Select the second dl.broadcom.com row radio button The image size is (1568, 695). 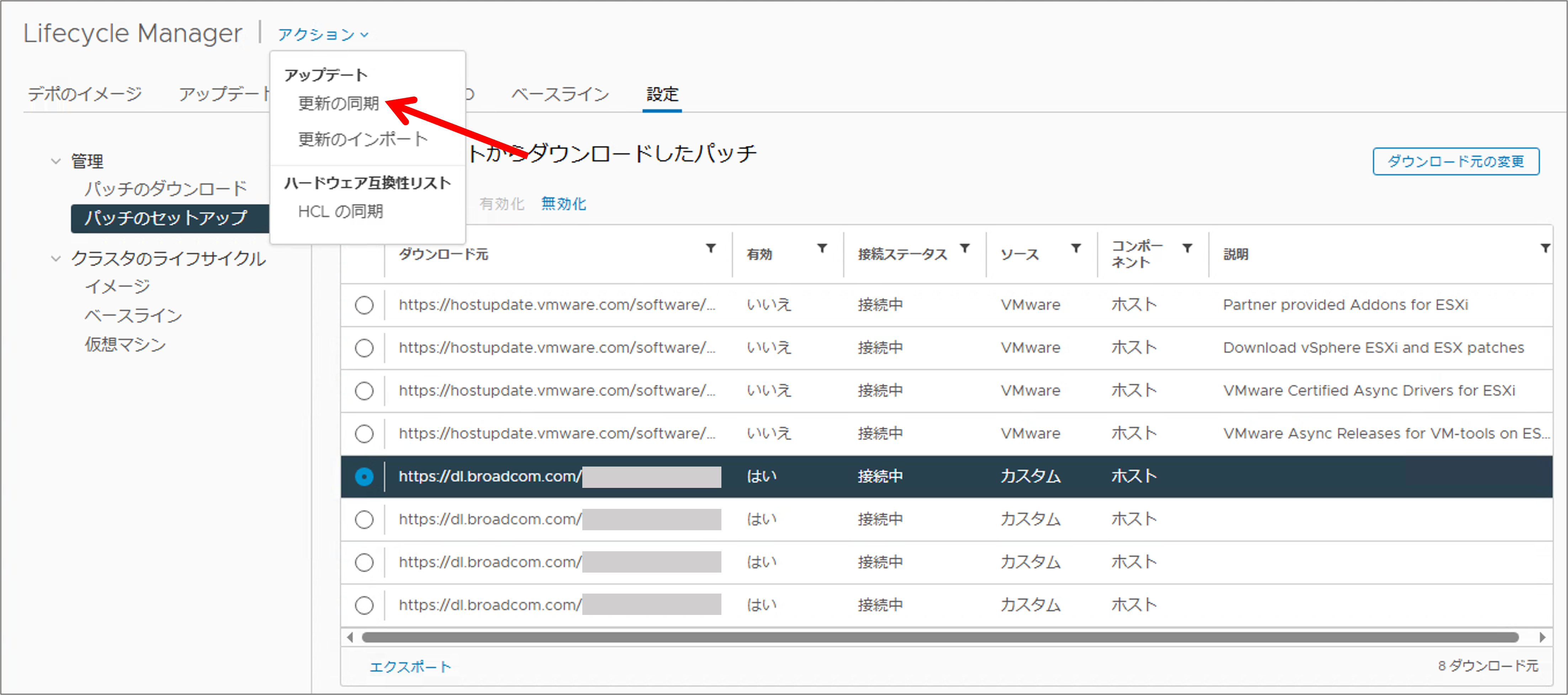[x=364, y=520]
